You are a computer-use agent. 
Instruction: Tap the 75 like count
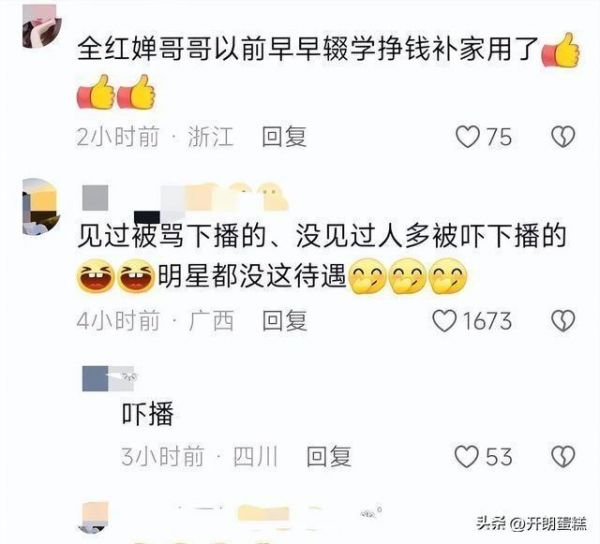(x=499, y=137)
